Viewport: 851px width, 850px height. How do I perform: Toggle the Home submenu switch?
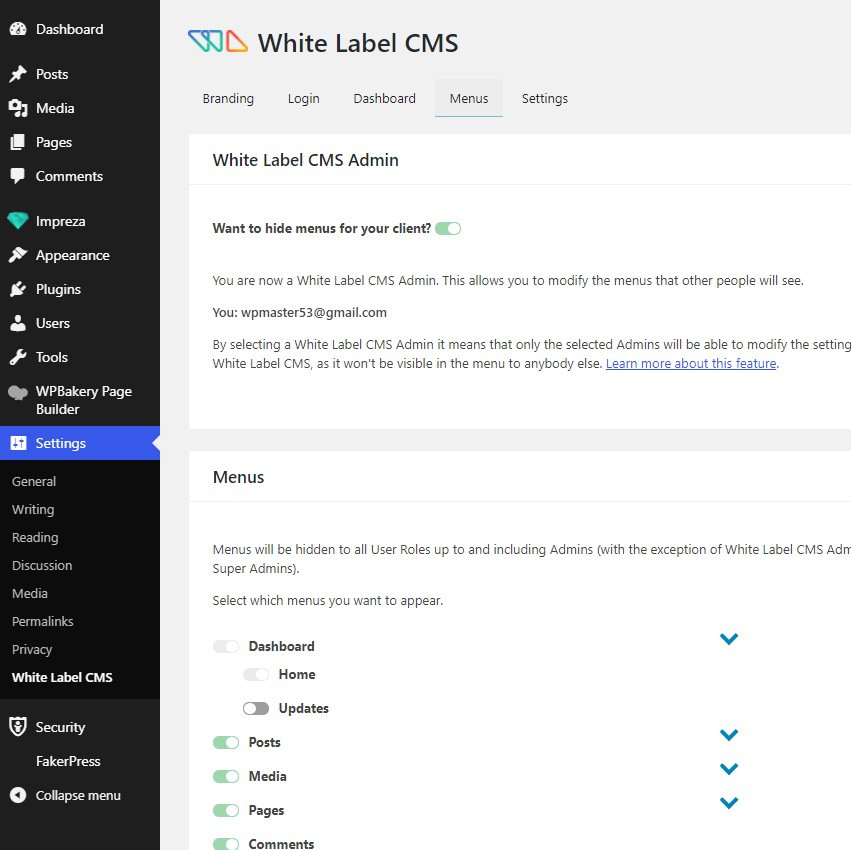point(256,674)
